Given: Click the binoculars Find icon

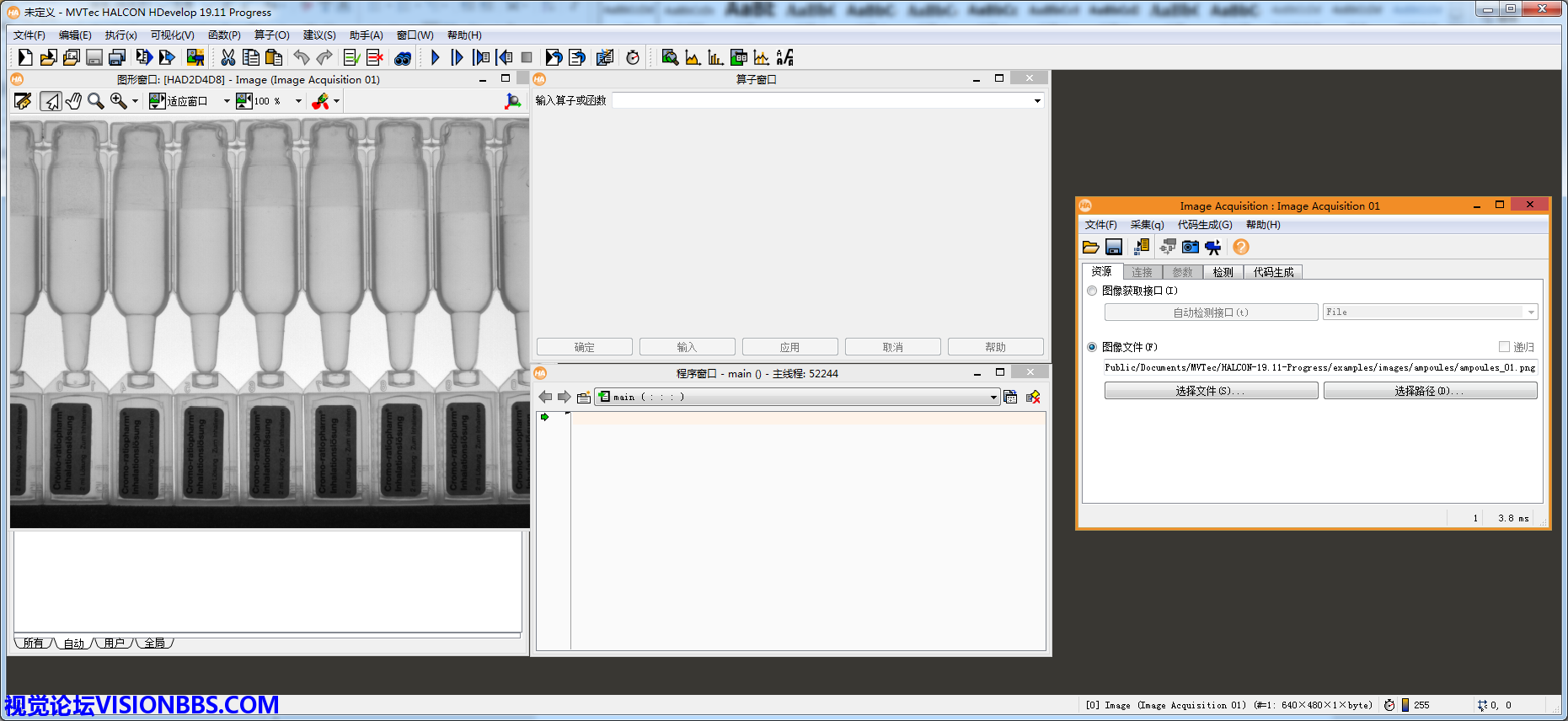Looking at the screenshot, I should coord(403,57).
